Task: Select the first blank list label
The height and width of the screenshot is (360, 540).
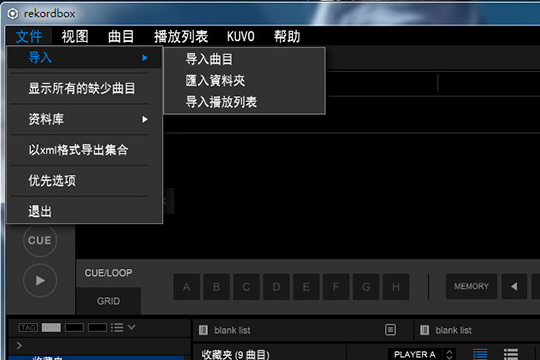Action: [232, 330]
